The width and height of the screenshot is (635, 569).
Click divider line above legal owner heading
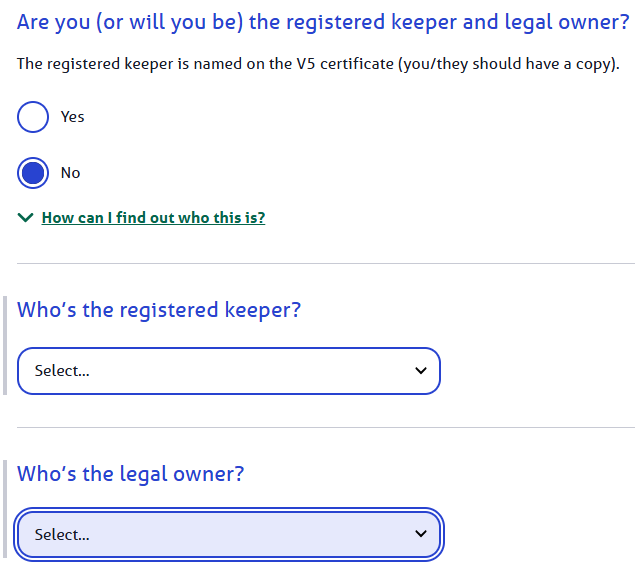point(326,428)
